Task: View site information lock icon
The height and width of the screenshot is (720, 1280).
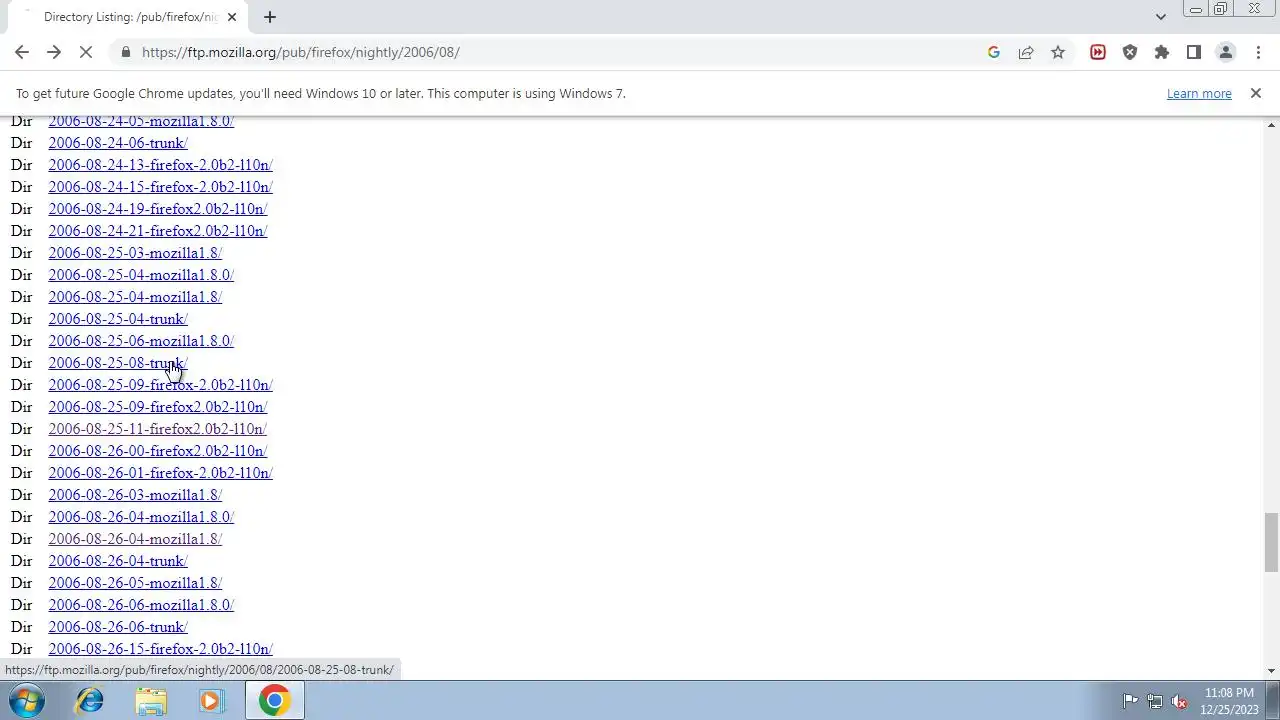Action: (125, 52)
